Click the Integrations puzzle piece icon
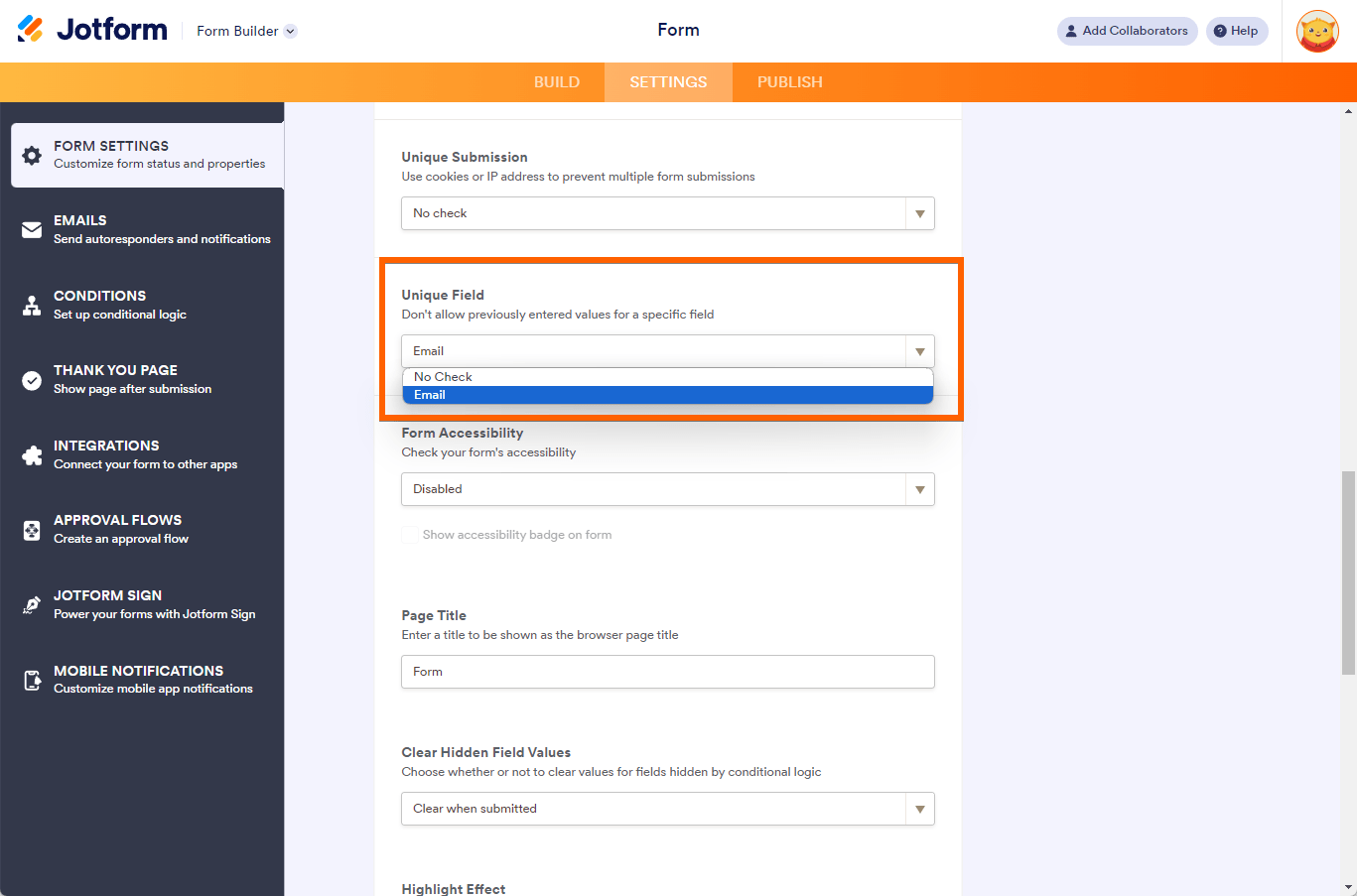Viewport: 1357px width, 896px height. click(32, 455)
